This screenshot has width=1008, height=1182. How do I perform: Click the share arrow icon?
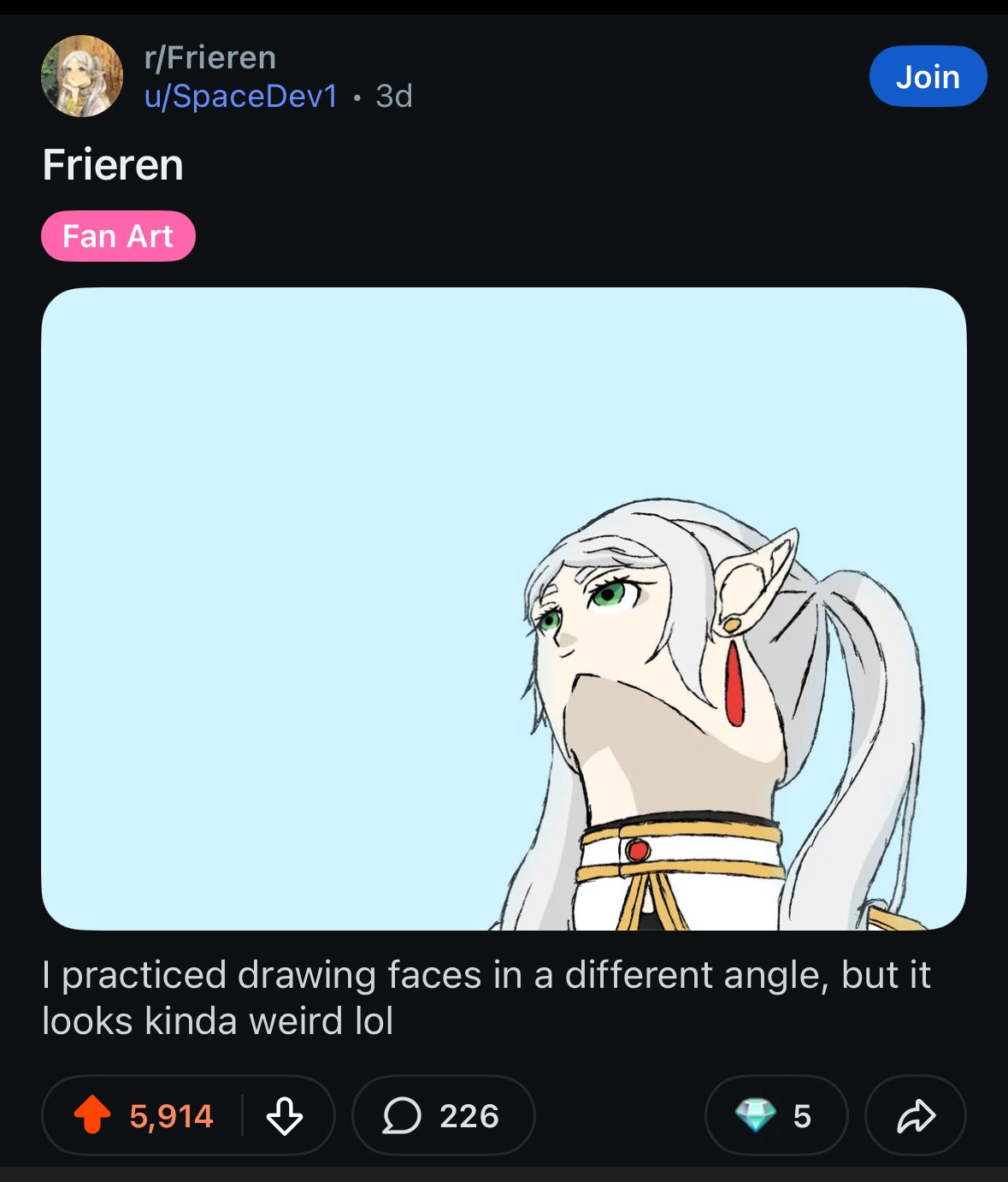pos(916,1115)
